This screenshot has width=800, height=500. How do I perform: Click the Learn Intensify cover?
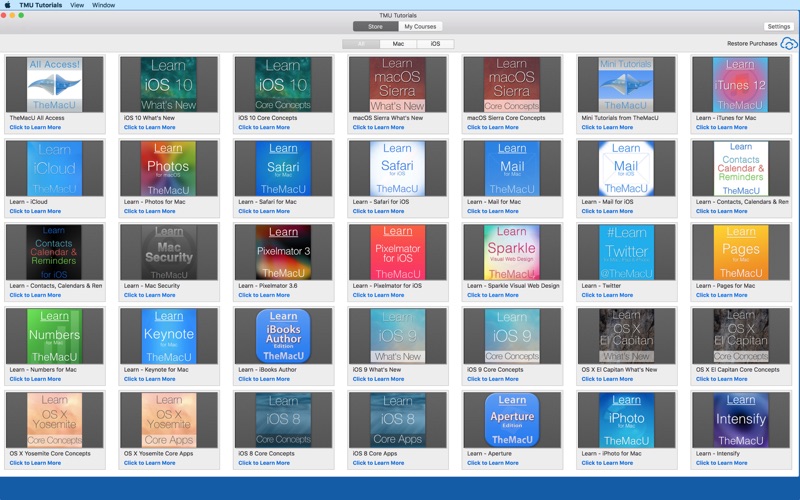[740, 420]
